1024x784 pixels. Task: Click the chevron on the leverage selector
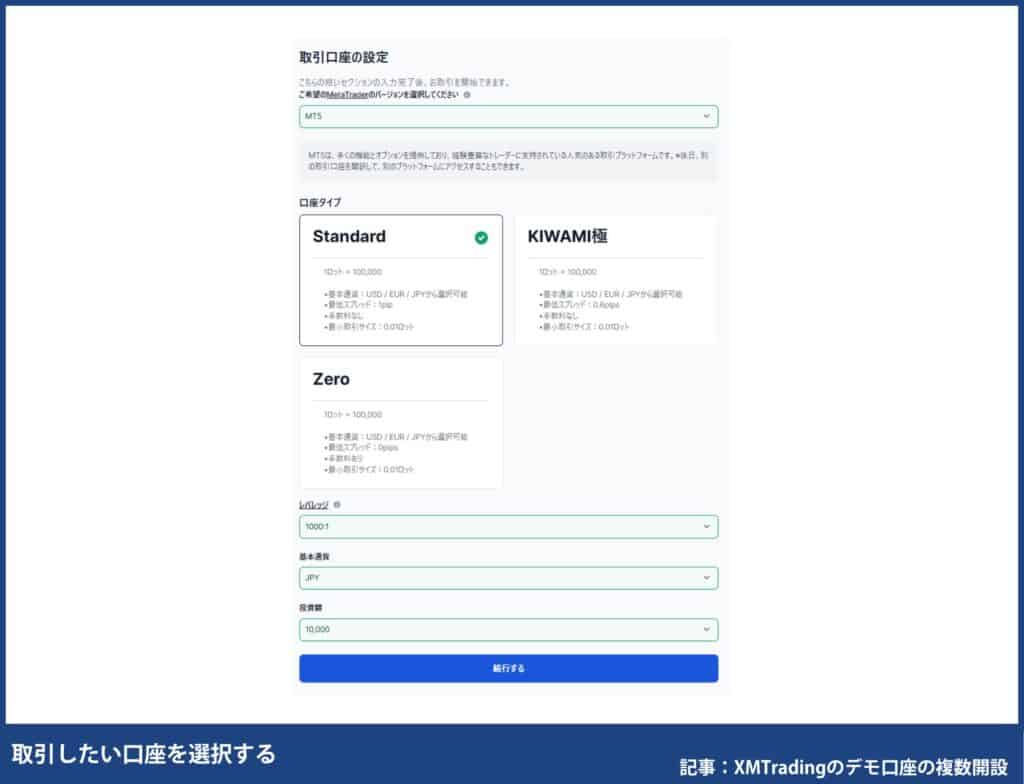(x=706, y=525)
